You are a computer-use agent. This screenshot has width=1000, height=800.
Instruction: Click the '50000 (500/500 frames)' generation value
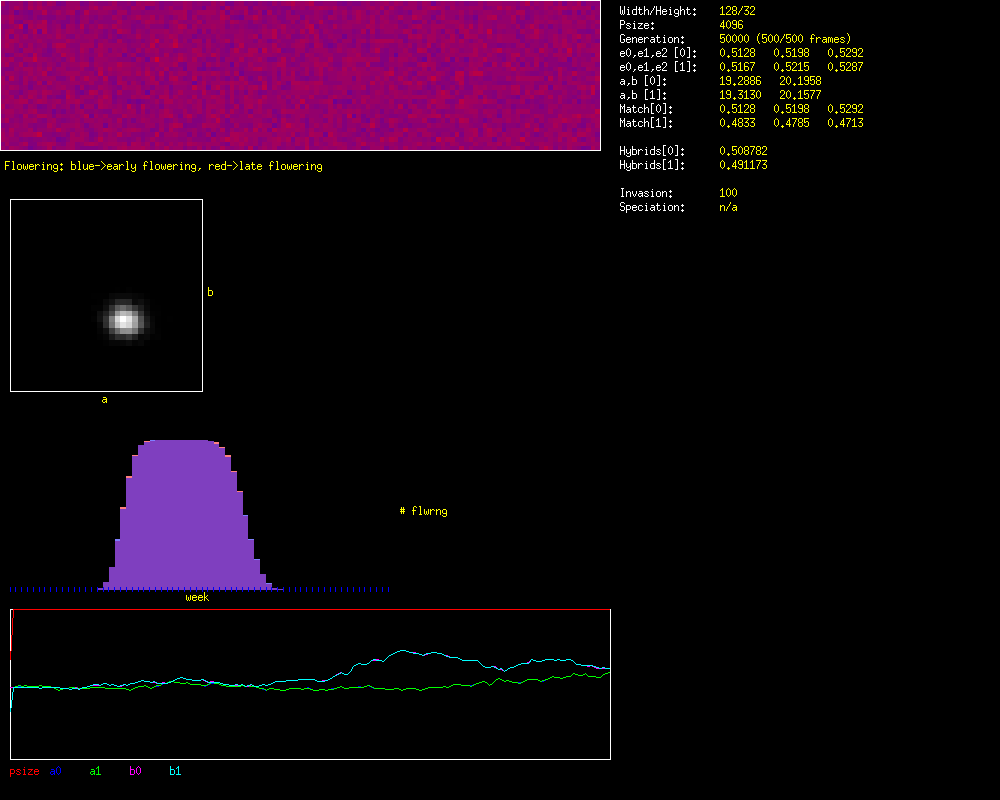tap(785, 40)
